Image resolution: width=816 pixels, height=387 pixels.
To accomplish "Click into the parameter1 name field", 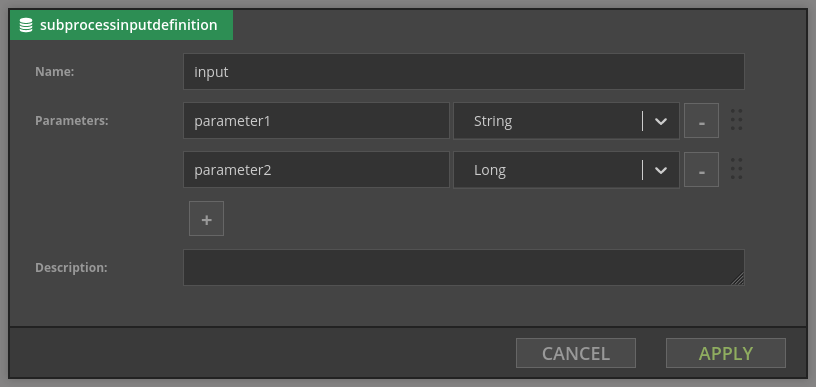I will (x=316, y=121).
